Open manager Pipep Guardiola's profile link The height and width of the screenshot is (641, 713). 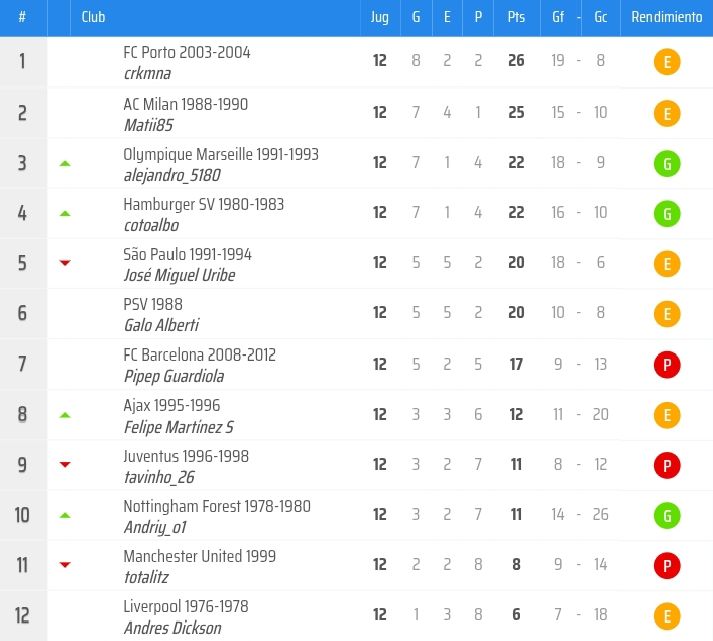point(173,376)
